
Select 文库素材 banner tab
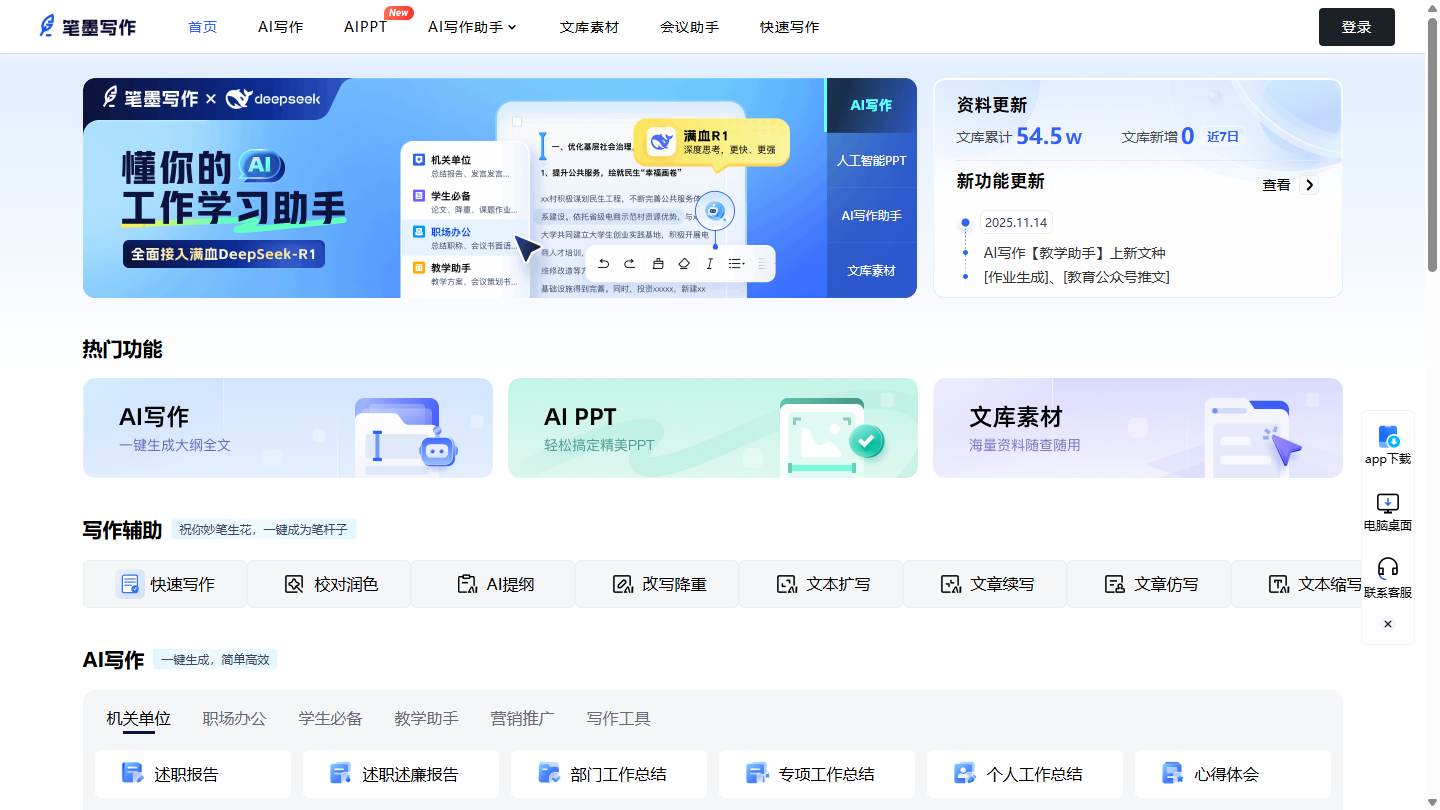(872, 270)
